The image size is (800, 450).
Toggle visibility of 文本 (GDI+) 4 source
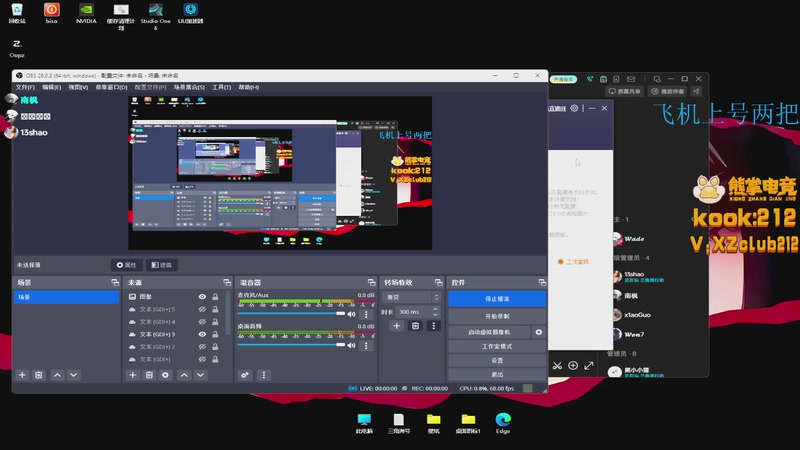tap(202, 322)
